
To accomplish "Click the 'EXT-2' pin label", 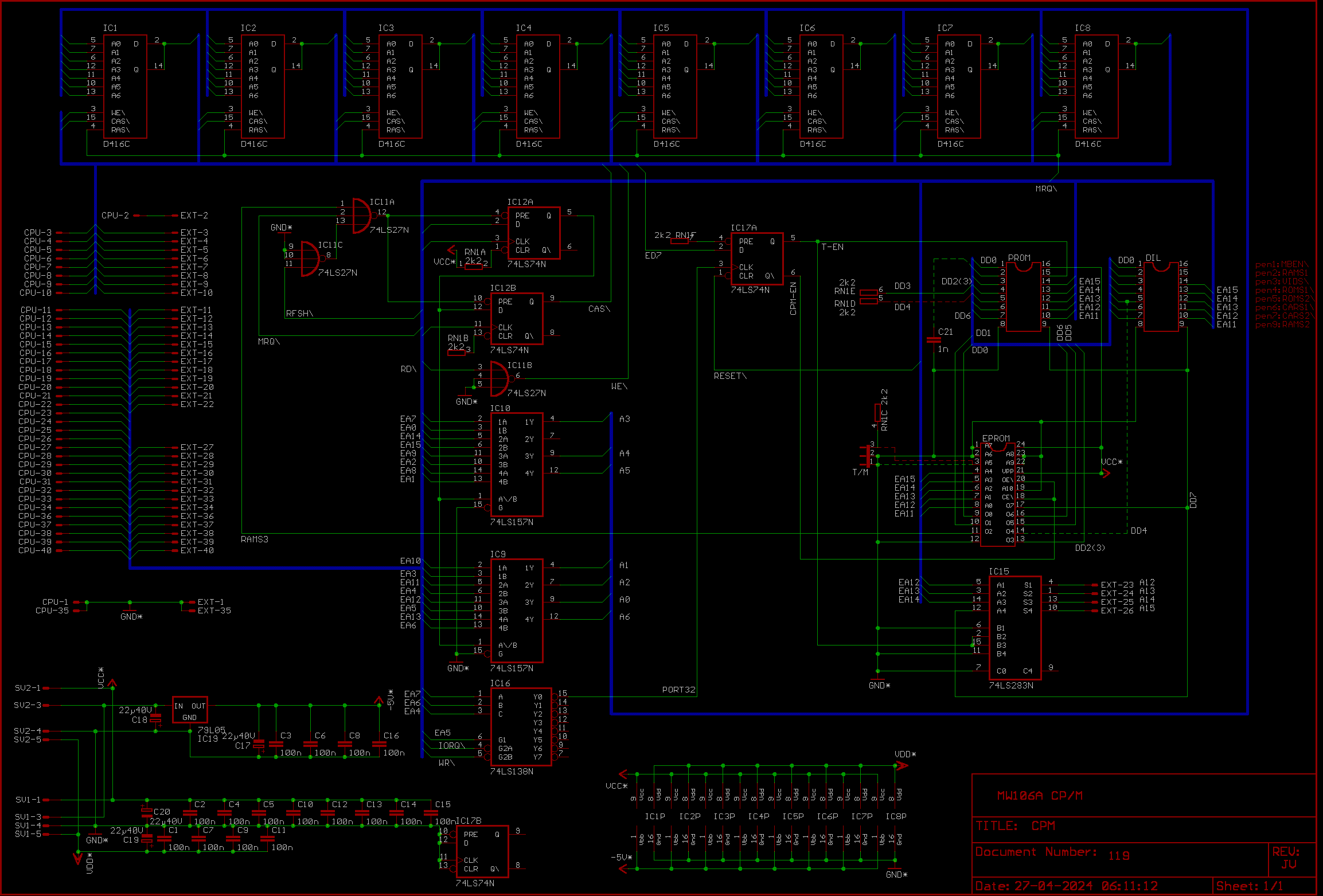I will tap(194, 216).
